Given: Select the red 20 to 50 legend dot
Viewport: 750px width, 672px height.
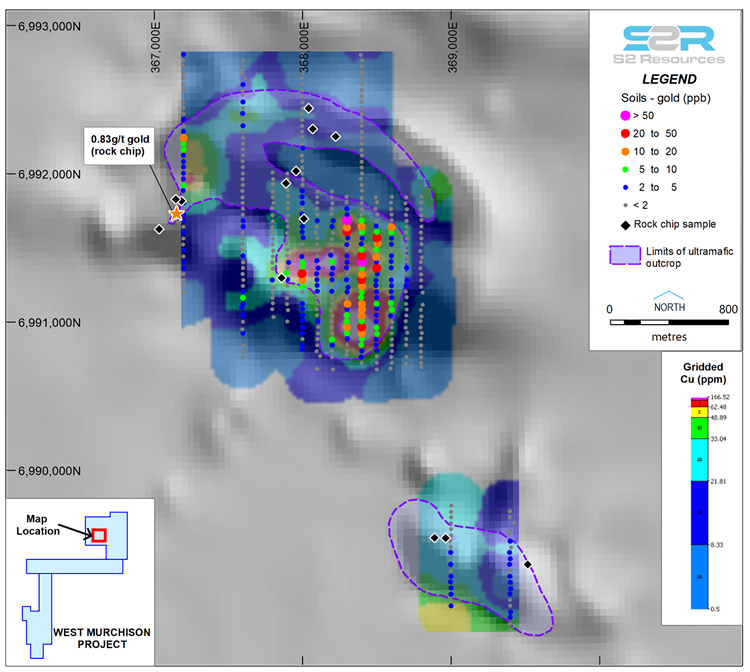Looking at the screenshot, I should 625,133.
